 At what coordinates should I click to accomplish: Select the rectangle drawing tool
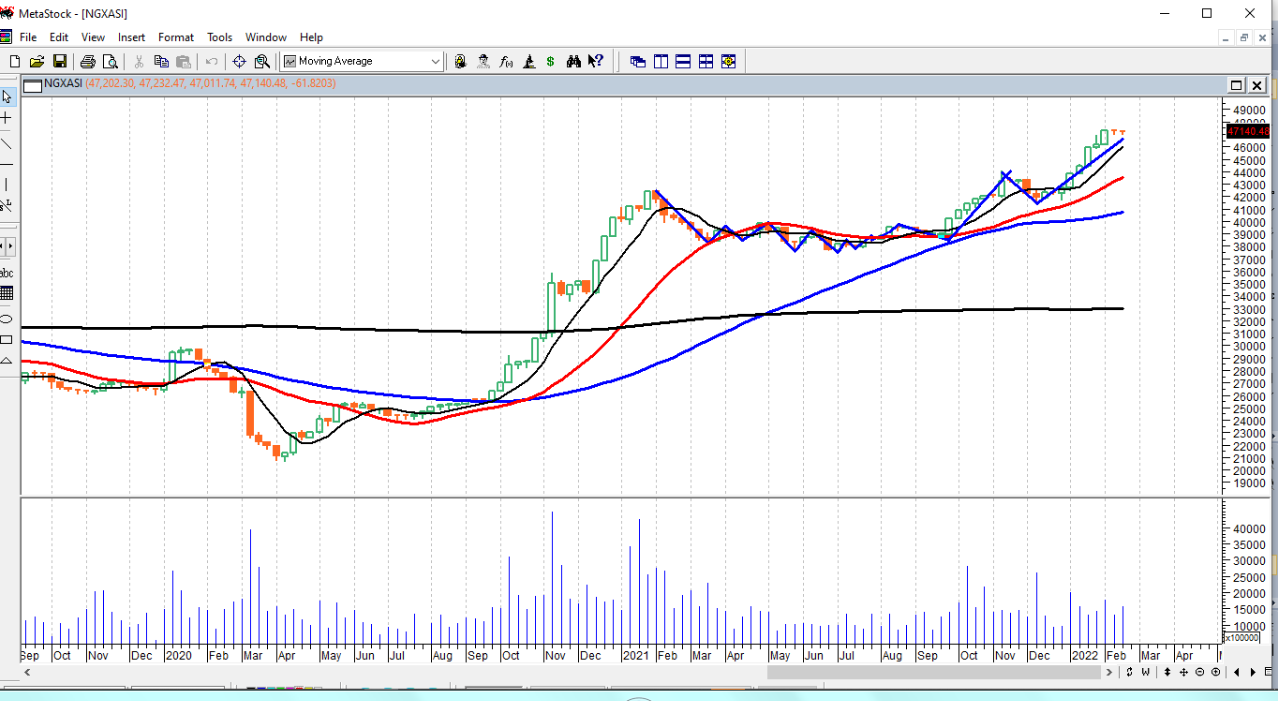(6, 340)
